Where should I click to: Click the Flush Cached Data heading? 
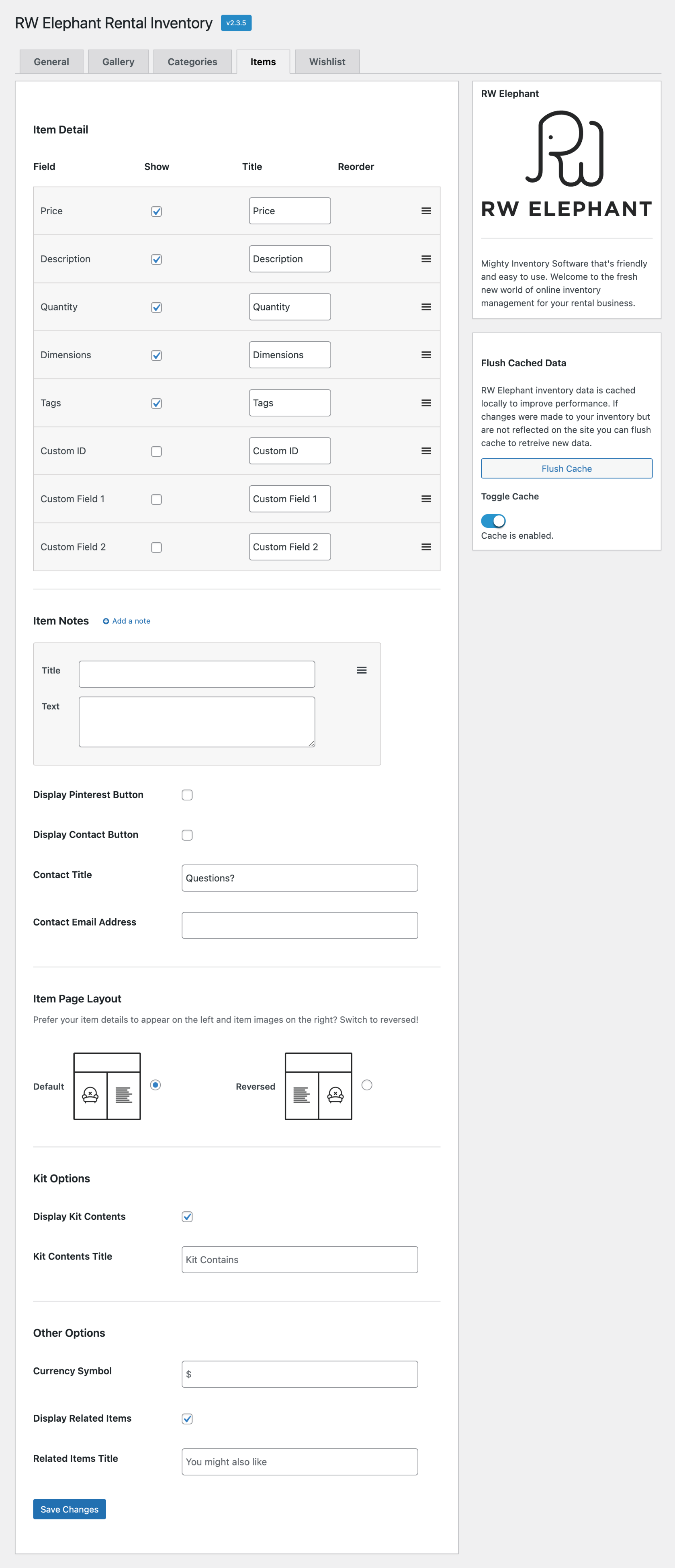pyautogui.click(x=524, y=363)
